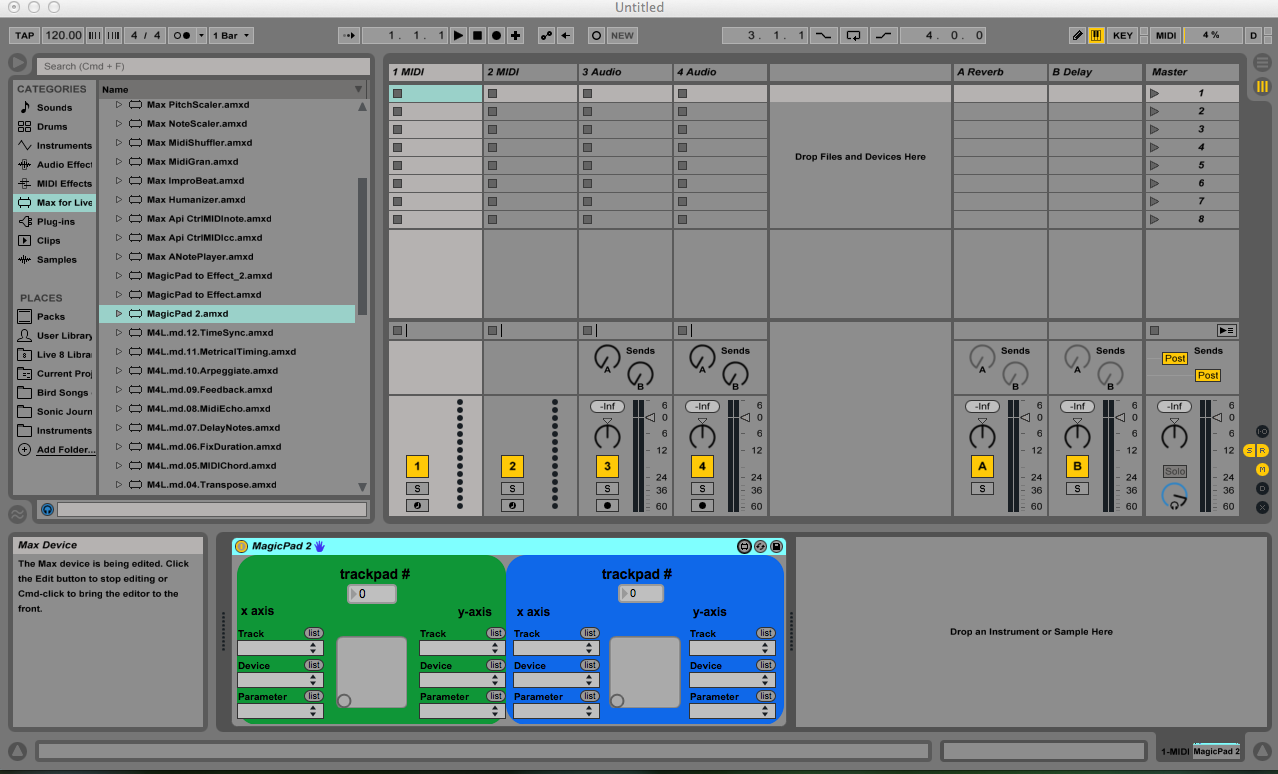Toggle the metronome button
1278x774 pixels.
tap(183, 35)
